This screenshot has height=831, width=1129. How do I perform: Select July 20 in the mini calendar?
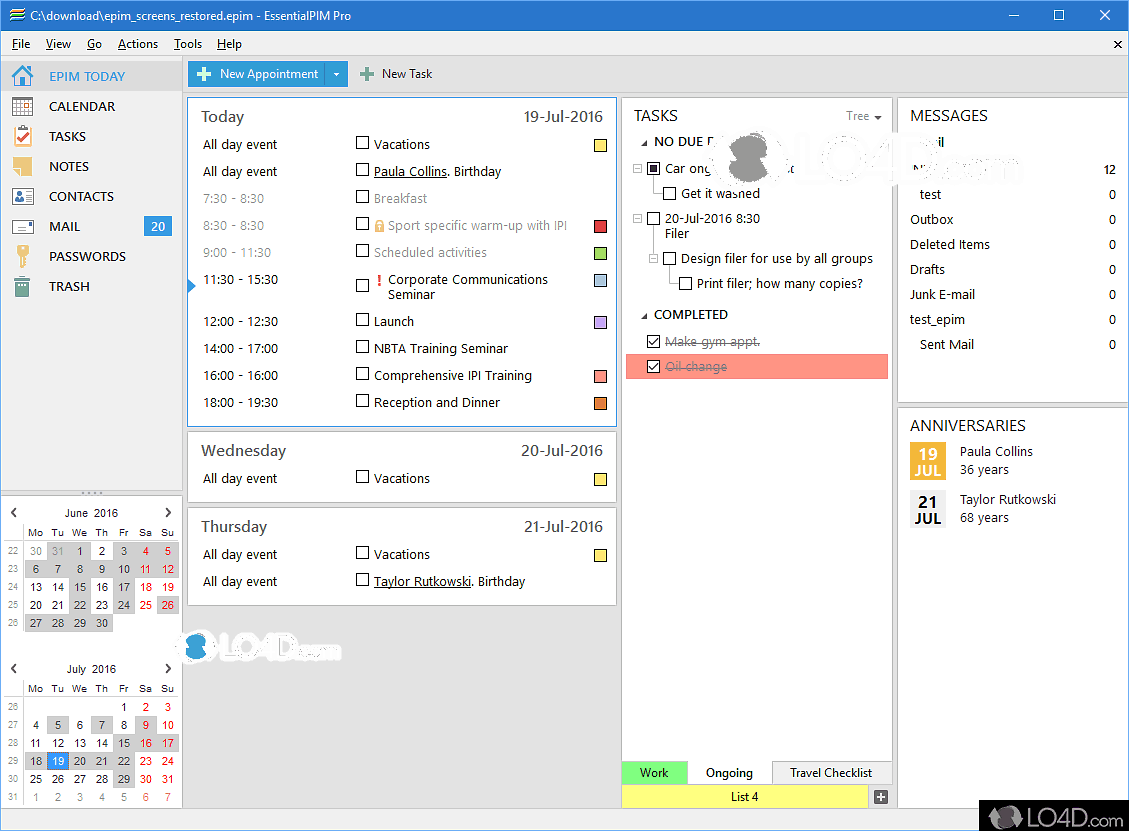click(80, 761)
